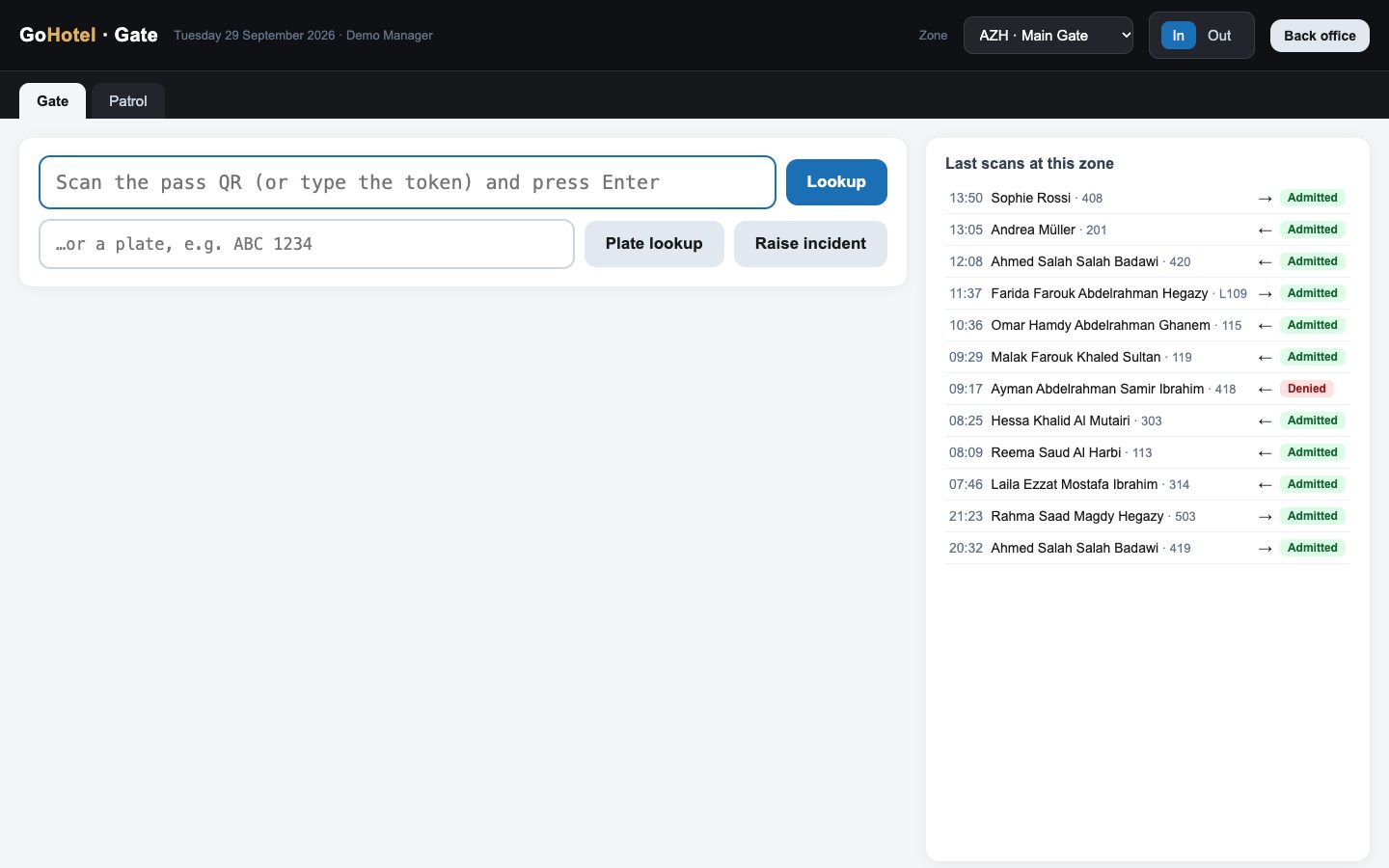
Task: Click the direction arrow on Sophie Rossi's scan
Action: [x=1265, y=199]
